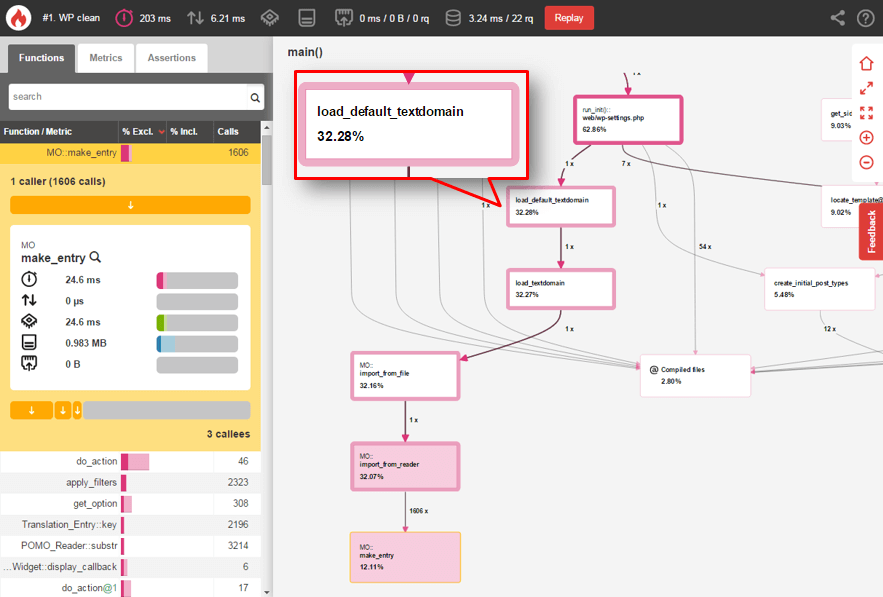Select the MO::import_from_reader graph node

tap(405, 466)
